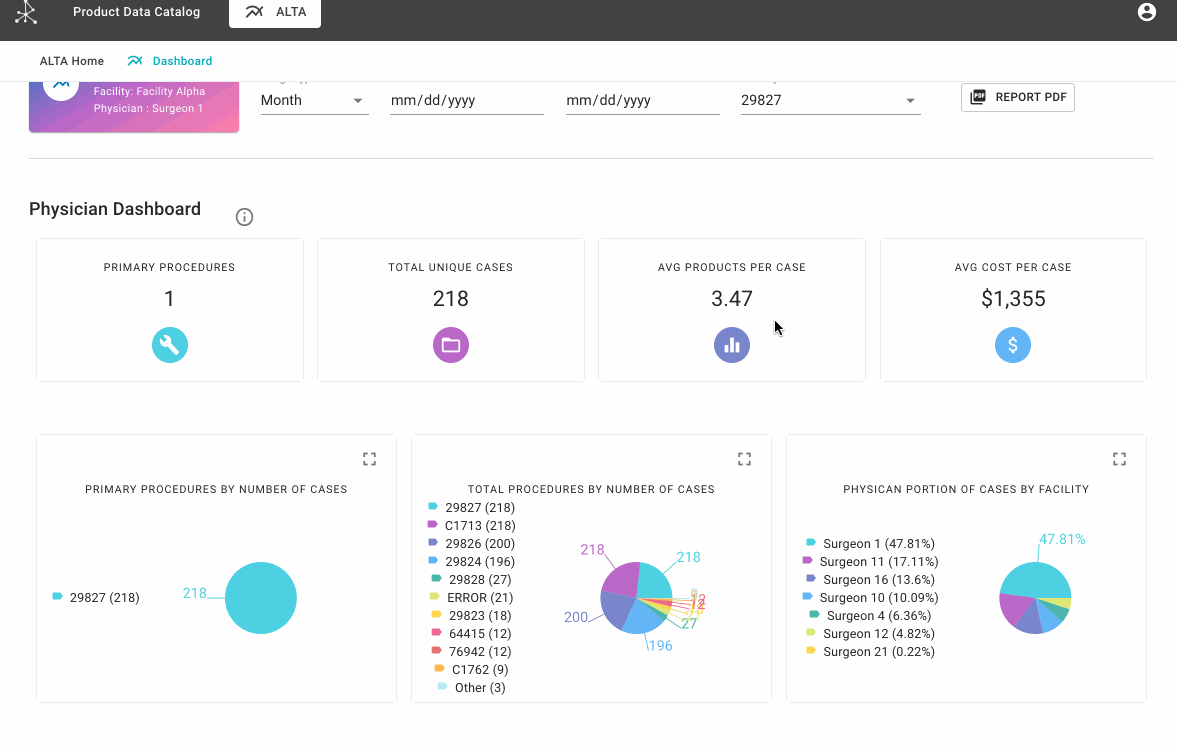Toggle the 64415 (12) legend entry
The height and width of the screenshot is (752, 1177).
click(471, 633)
